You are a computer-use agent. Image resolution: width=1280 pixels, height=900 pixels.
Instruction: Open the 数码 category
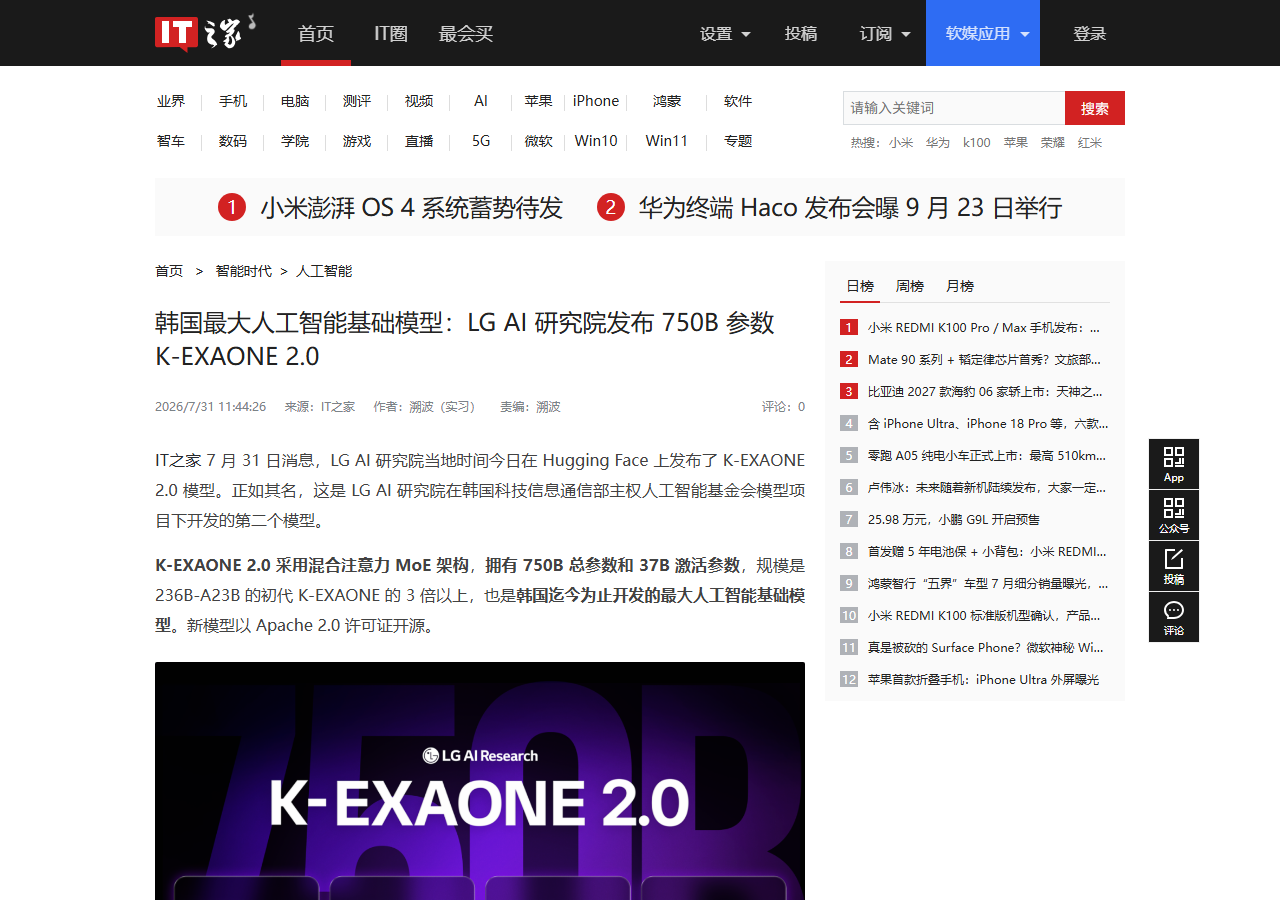233,141
